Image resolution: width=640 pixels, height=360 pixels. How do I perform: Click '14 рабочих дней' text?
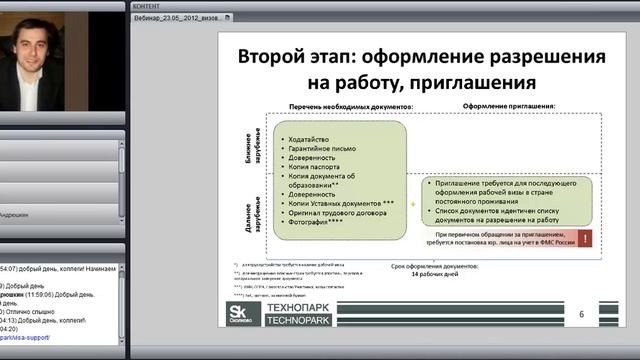pos(435,274)
